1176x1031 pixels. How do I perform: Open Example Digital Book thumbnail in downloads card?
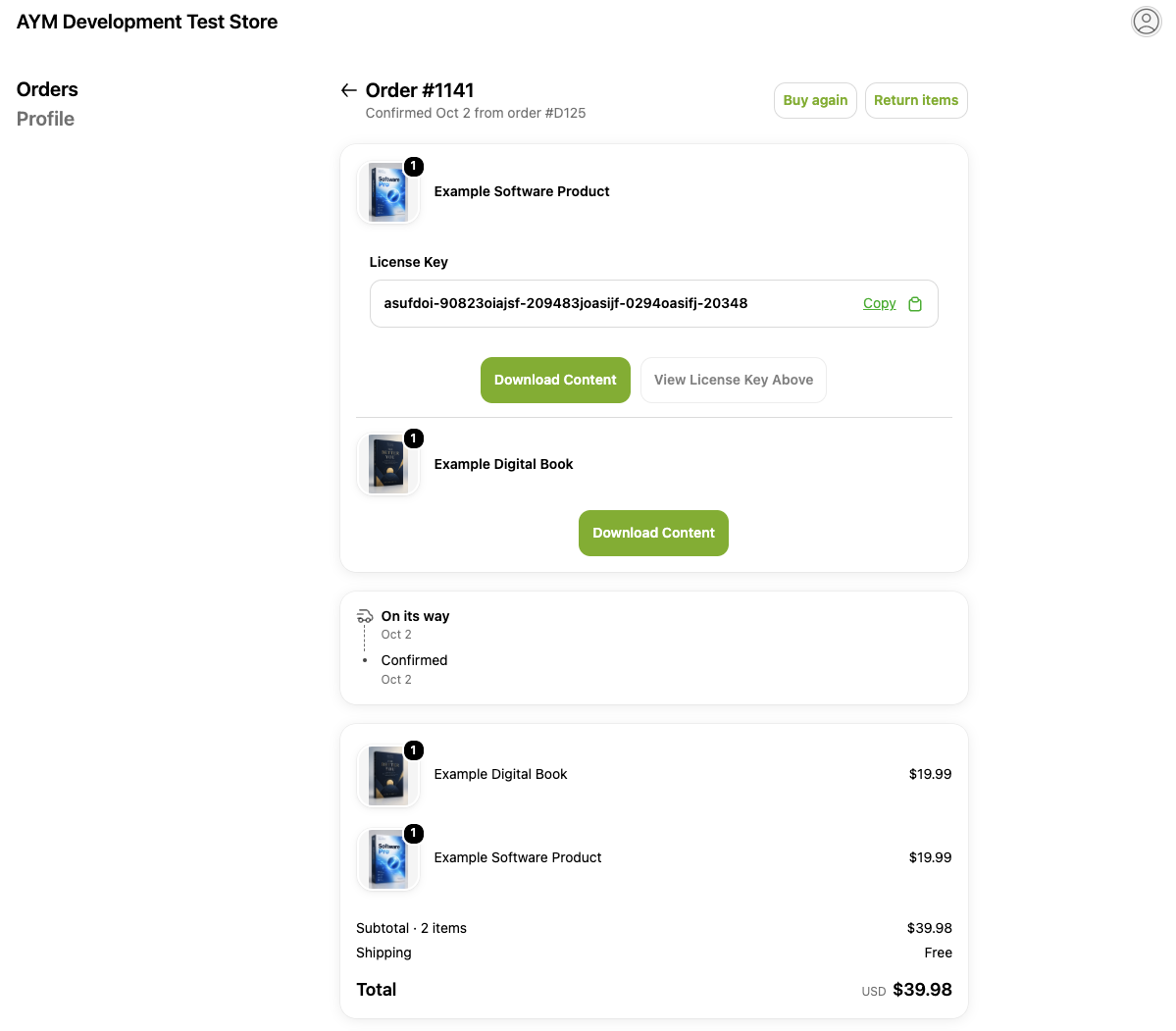click(387, 464)
